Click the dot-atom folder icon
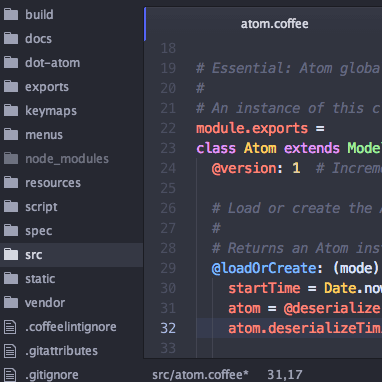Viewport: 382px width, 382px height. tap(11, 62)
